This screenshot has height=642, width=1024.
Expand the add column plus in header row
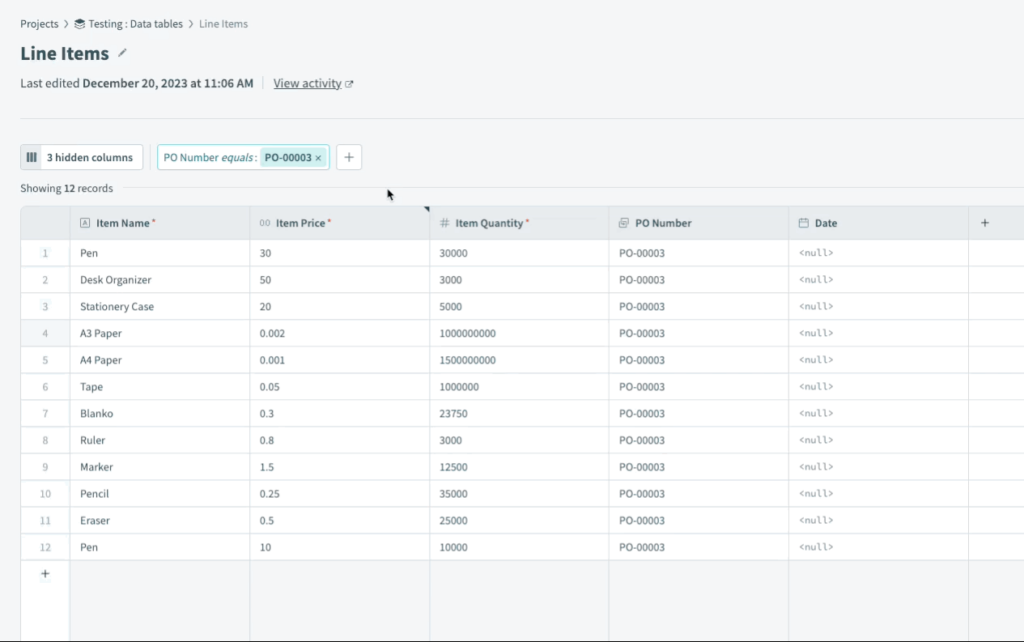click(x=984, y=222)
